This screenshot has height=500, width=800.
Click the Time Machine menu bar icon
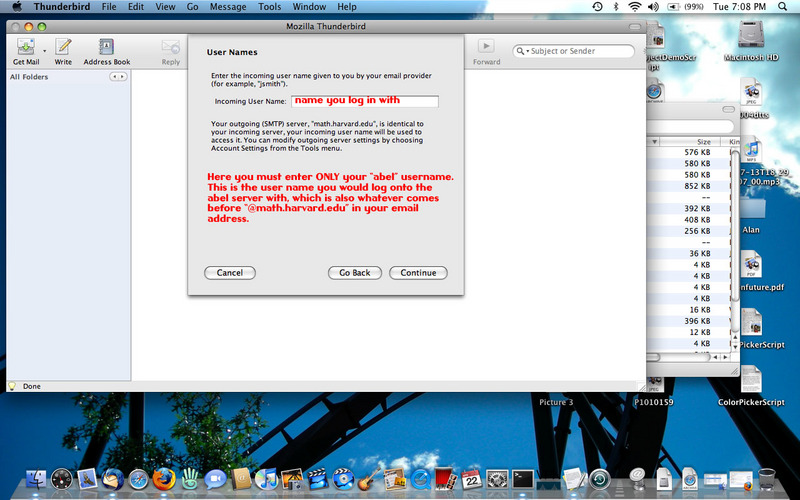(597, 7)
